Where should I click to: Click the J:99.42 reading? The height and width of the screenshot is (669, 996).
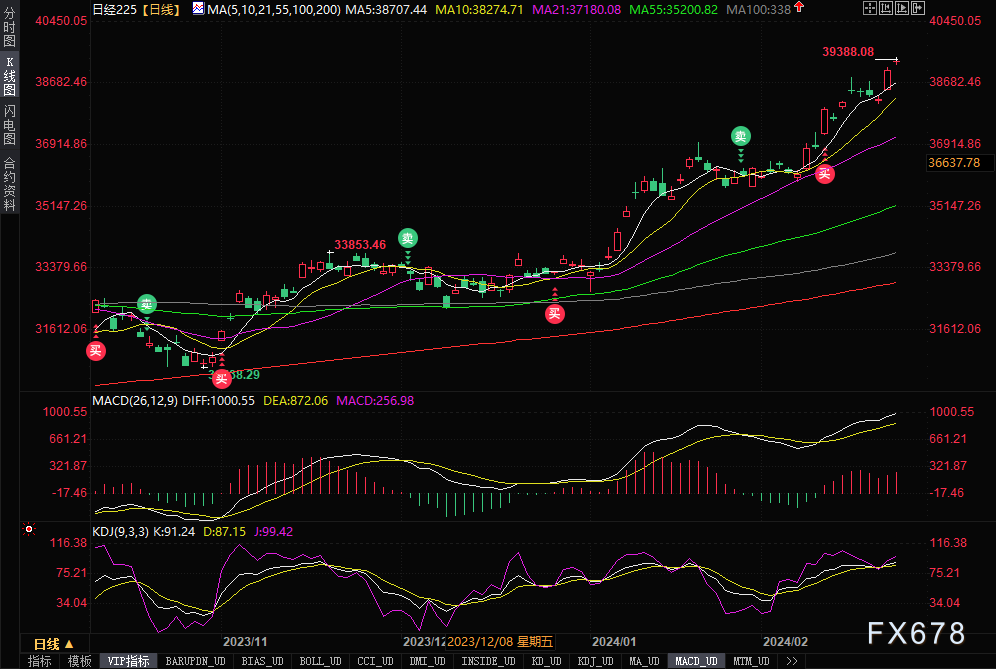tap(274, 532)
